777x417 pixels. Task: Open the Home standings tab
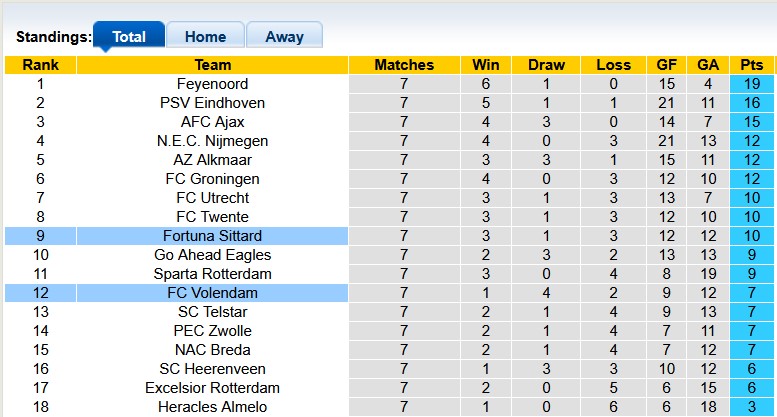[205, 37]
